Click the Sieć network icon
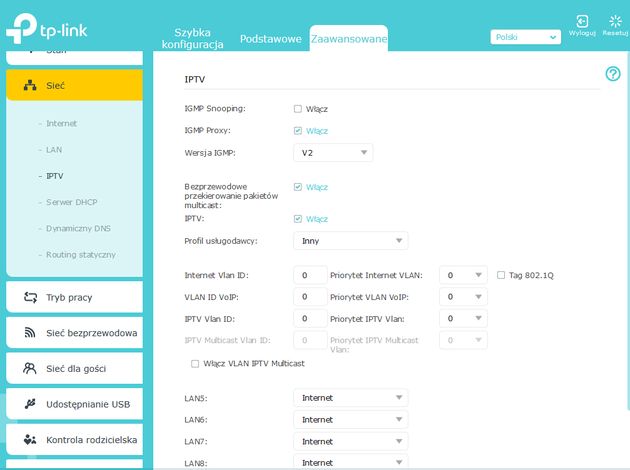Viewport: 630px width, 470px height. coord(30,85)
